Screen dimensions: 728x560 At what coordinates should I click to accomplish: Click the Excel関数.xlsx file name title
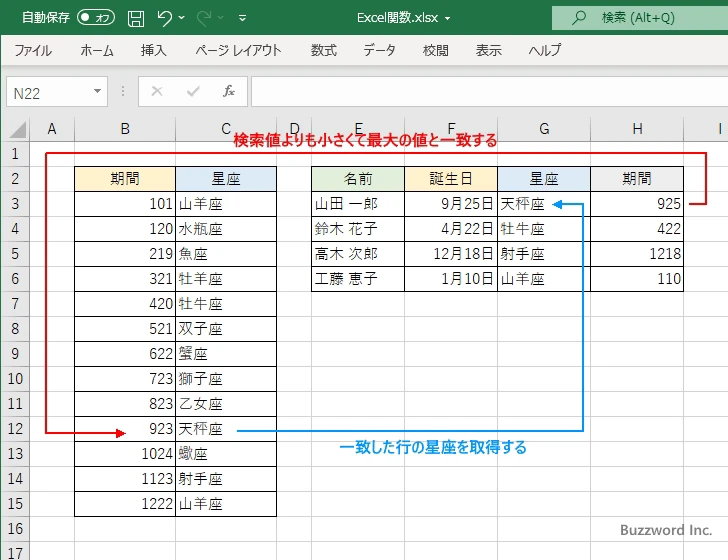pyautogui.click(x=399, y=18)
